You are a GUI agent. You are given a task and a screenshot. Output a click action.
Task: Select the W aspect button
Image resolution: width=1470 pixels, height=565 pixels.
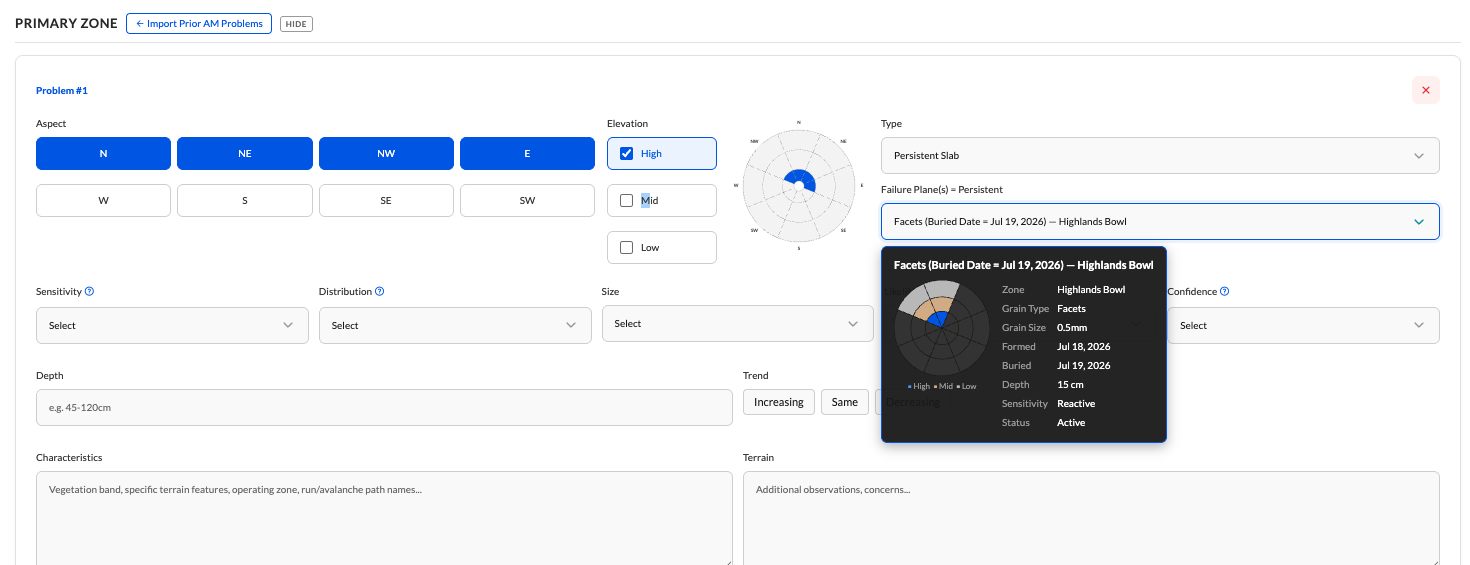pos(103,201)
